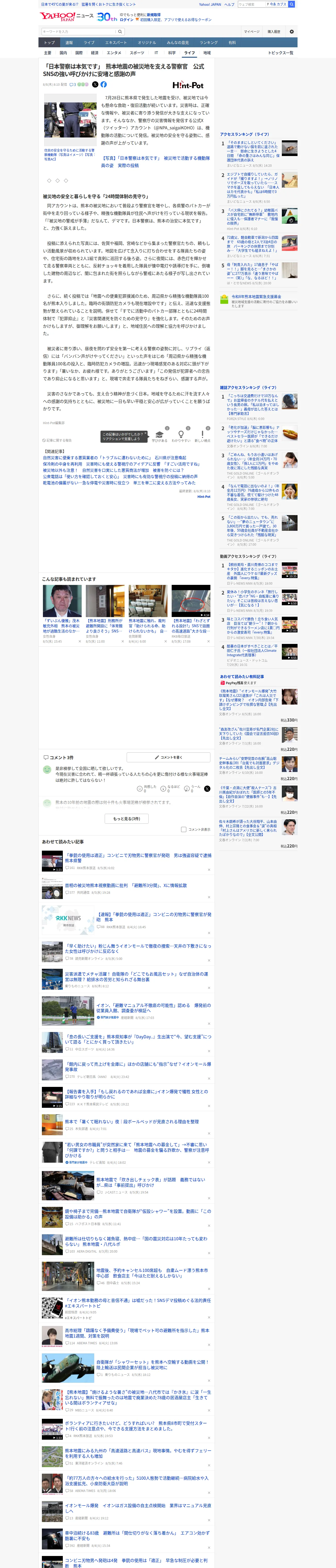
Task: Click the top web search button
Action: pos(292,4)
